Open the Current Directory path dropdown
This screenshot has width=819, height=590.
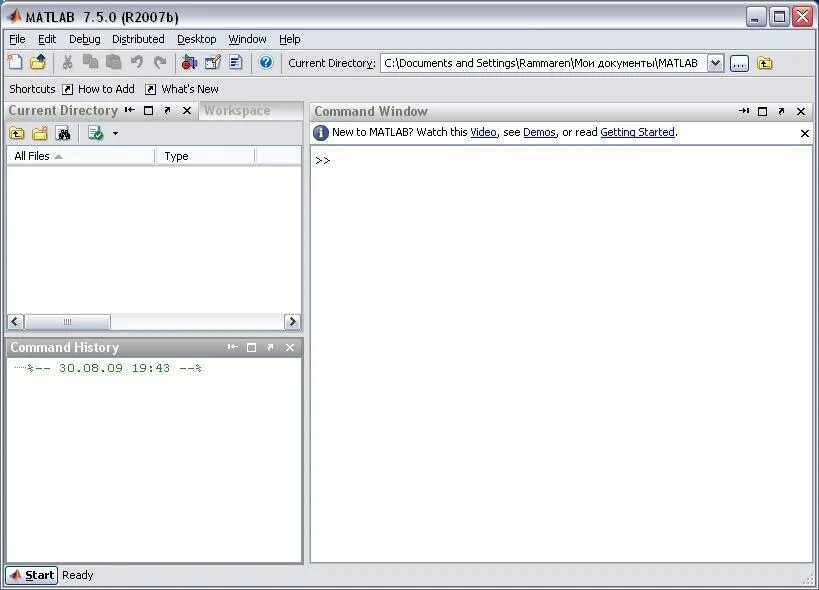[716, 63]
